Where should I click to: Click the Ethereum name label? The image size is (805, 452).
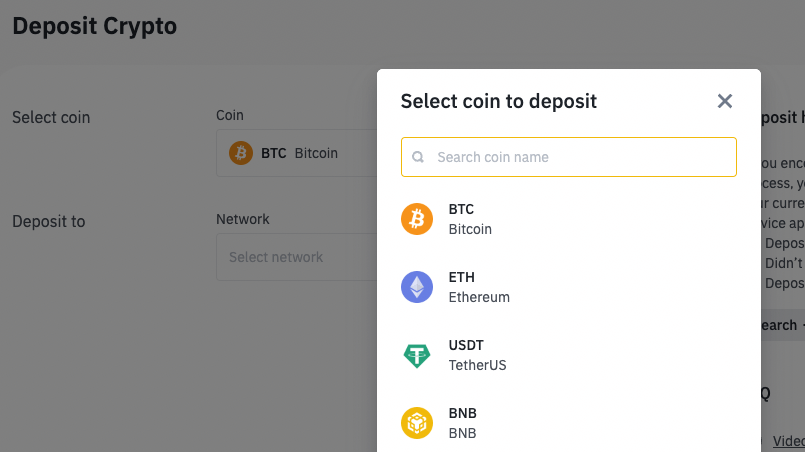click(479, 297)
